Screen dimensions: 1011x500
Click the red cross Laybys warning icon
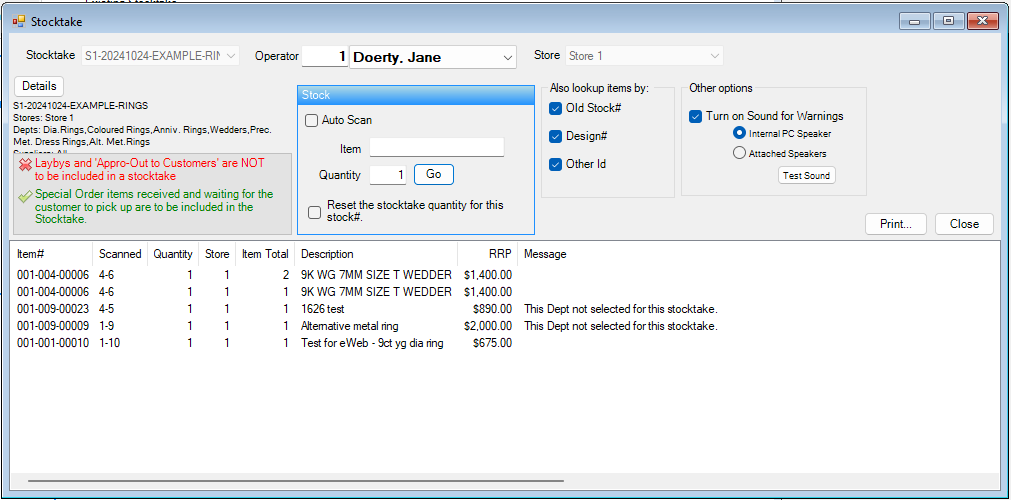point(26,165)
